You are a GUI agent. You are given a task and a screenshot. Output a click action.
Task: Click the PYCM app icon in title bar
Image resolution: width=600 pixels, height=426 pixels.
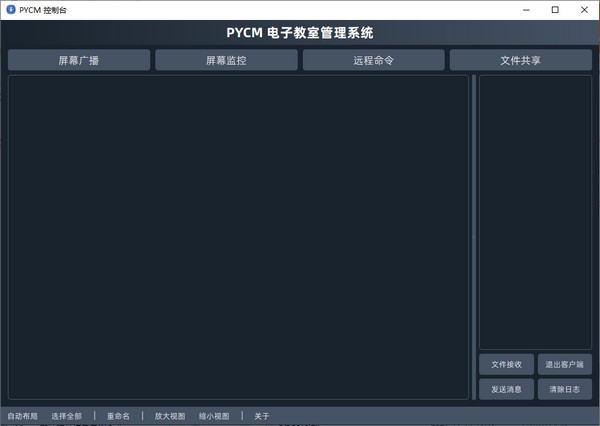(x=11, y=10)
